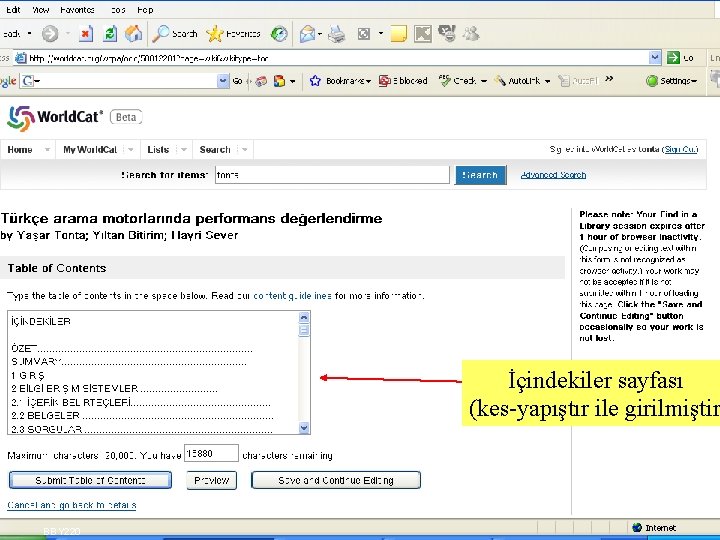Click the AutoLink toolbar button
Screen dimensions: 720x540
pos(518,81)
